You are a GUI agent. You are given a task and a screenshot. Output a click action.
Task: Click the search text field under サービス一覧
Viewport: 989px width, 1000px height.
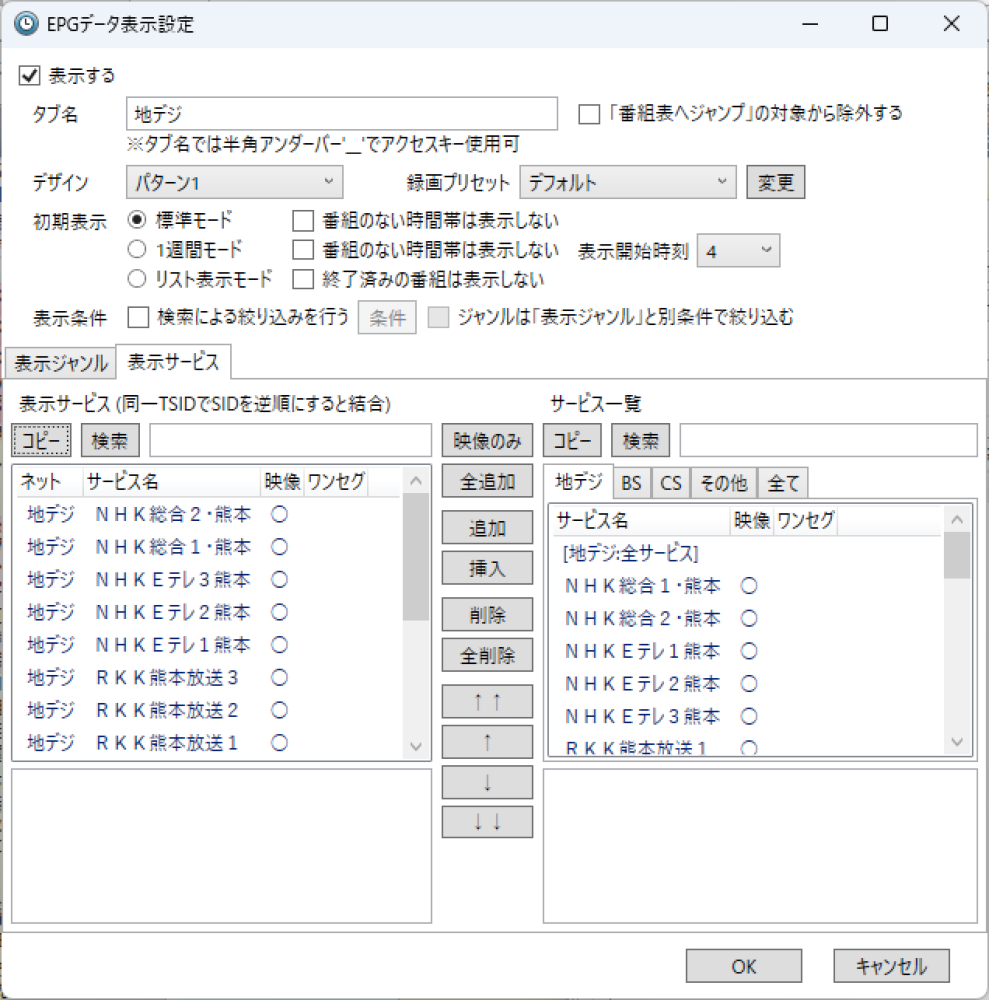click(x=828, y=440)
